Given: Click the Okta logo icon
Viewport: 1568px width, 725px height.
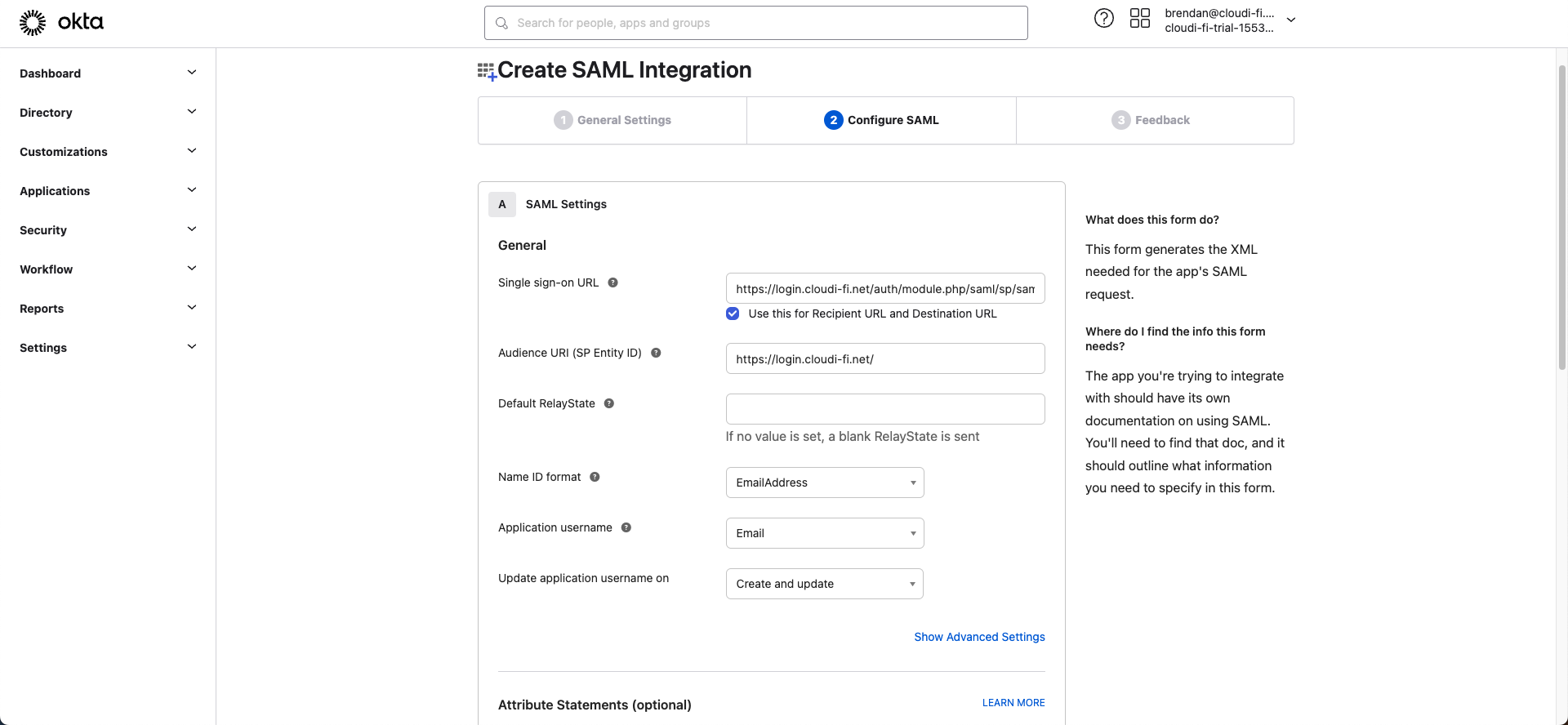Looking at the screenshot, I should pyautogui.click(x=33, y=23).
